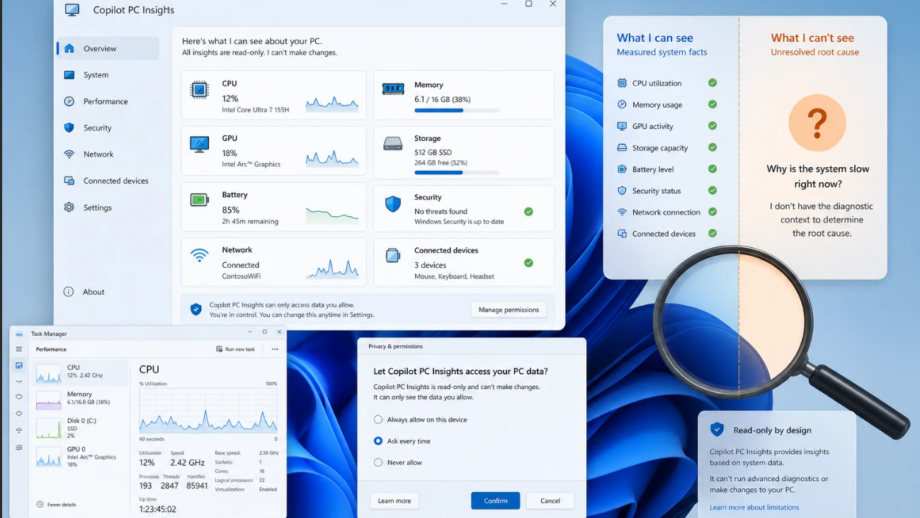Viewport: 920px width, 518px height.
Task: Click the GPU monitor icon
Action: (x=199, y=144)
